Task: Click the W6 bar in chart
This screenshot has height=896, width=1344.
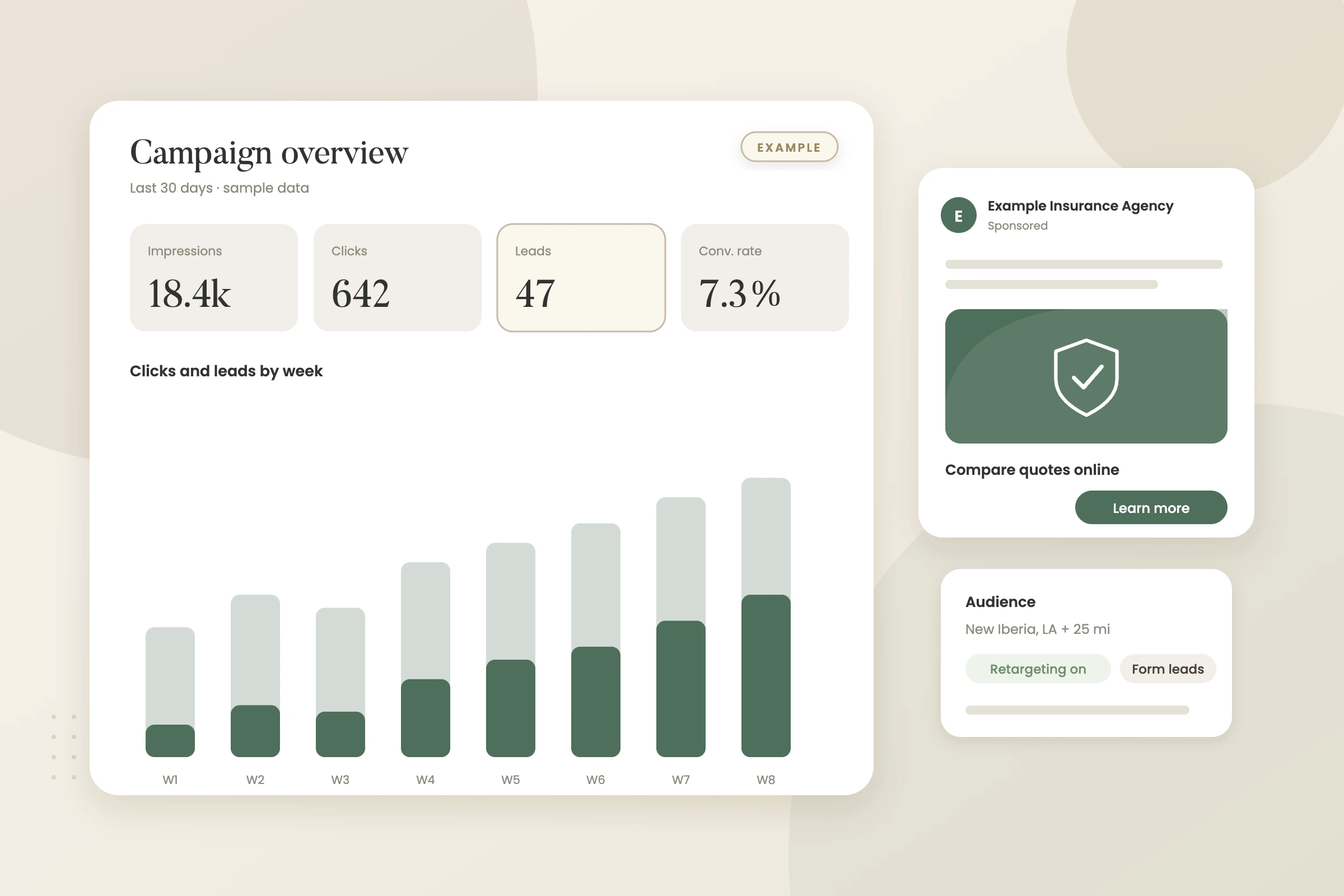Action: tap(596, 640)
